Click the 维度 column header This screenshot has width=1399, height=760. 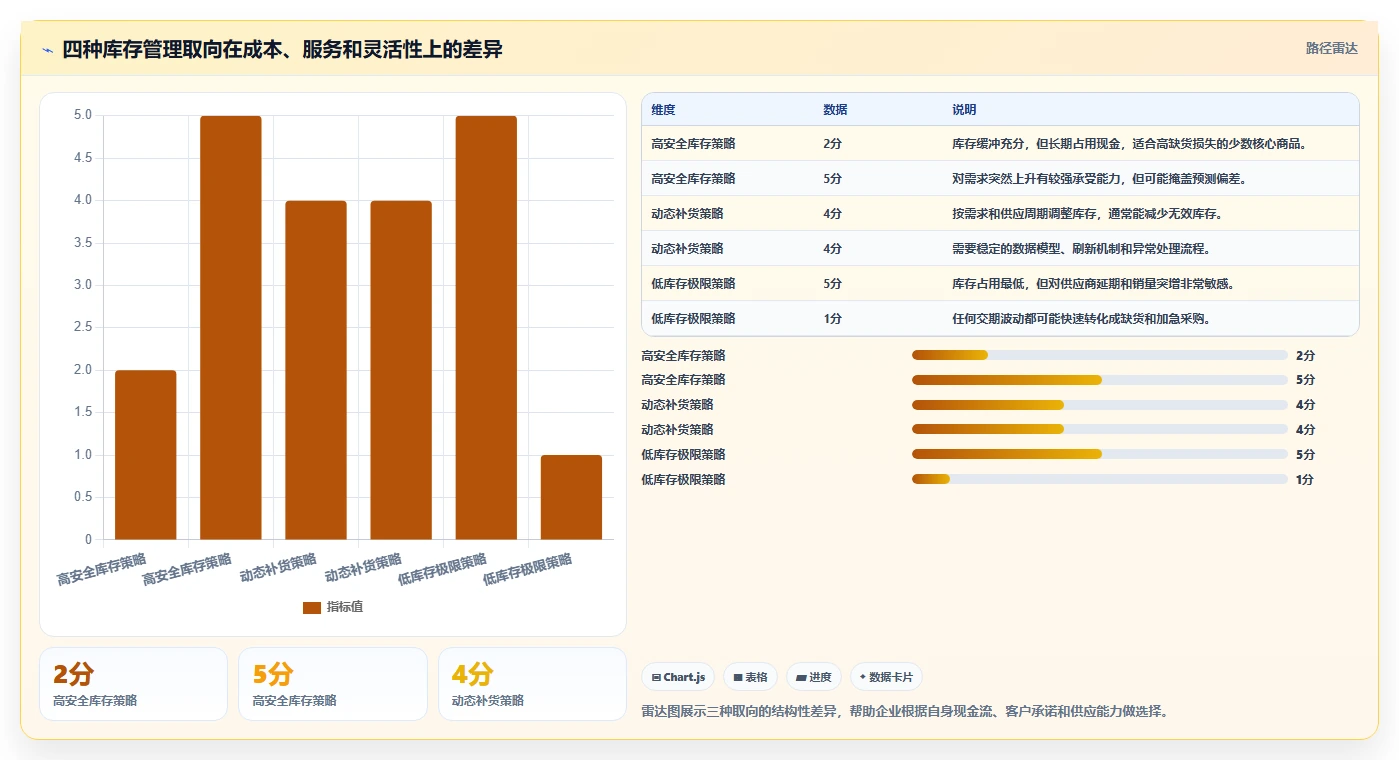(x=663, y=110)
